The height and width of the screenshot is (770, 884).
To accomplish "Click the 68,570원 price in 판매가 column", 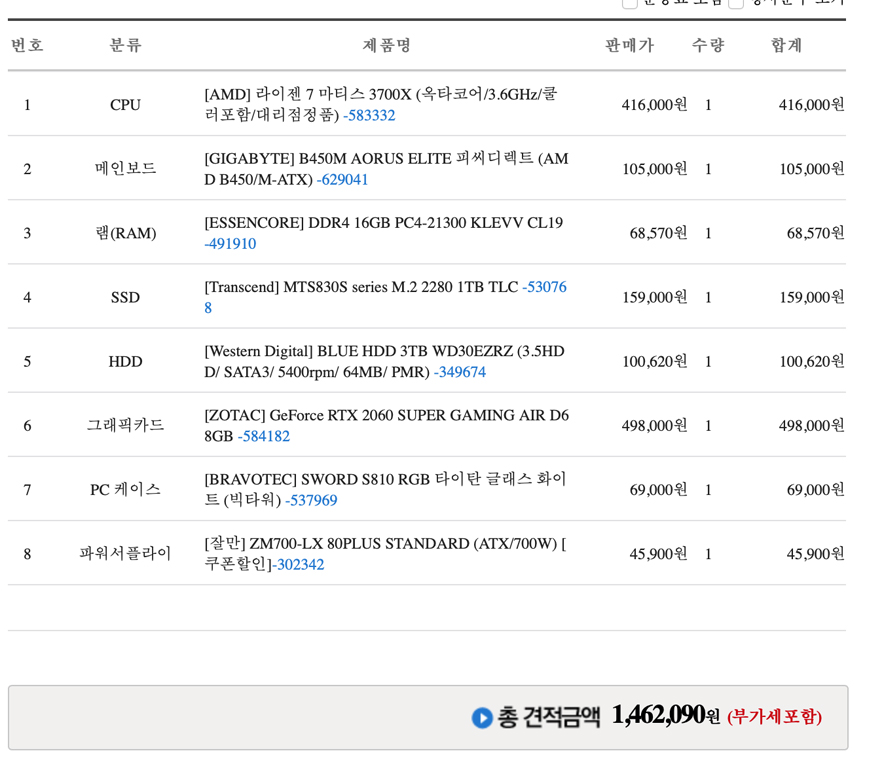I will [658, 233].
